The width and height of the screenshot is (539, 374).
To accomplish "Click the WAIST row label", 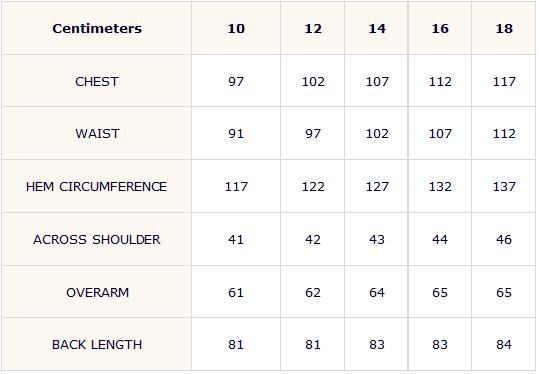I will click(97, 133).
